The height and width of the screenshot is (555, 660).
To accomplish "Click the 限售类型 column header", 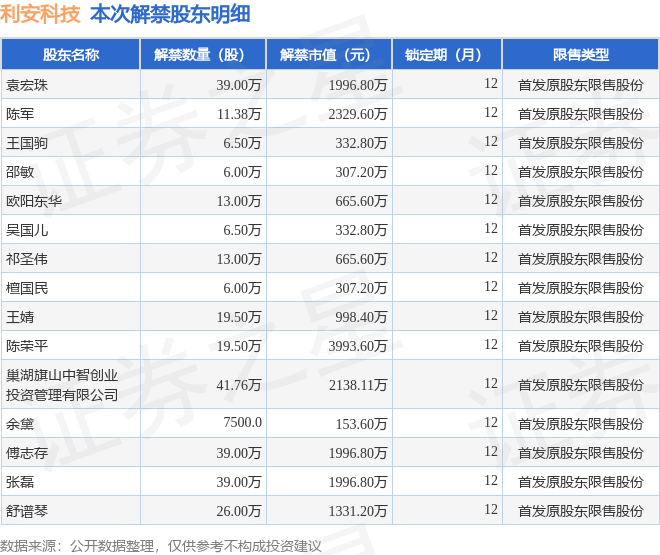I will [x=581, y=54].
